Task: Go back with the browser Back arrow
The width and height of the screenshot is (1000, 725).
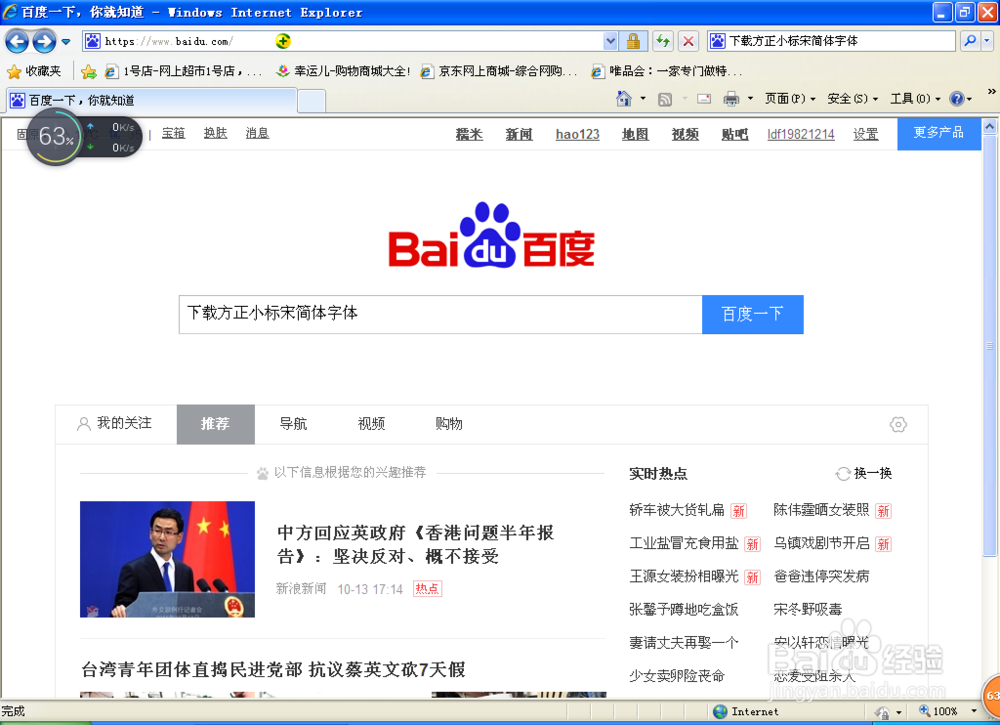Action: point(17,42)
